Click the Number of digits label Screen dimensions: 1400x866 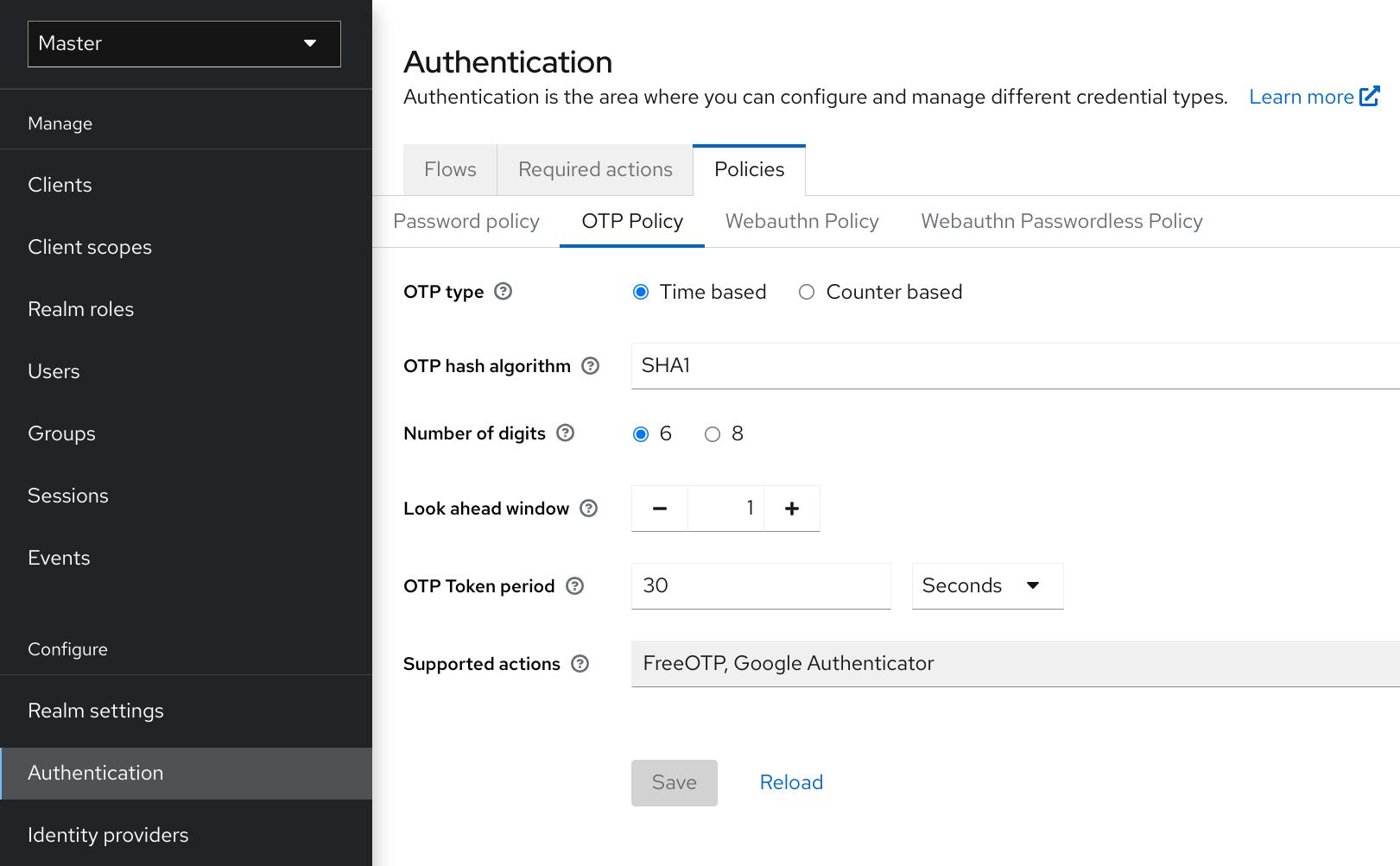point(474,433)
